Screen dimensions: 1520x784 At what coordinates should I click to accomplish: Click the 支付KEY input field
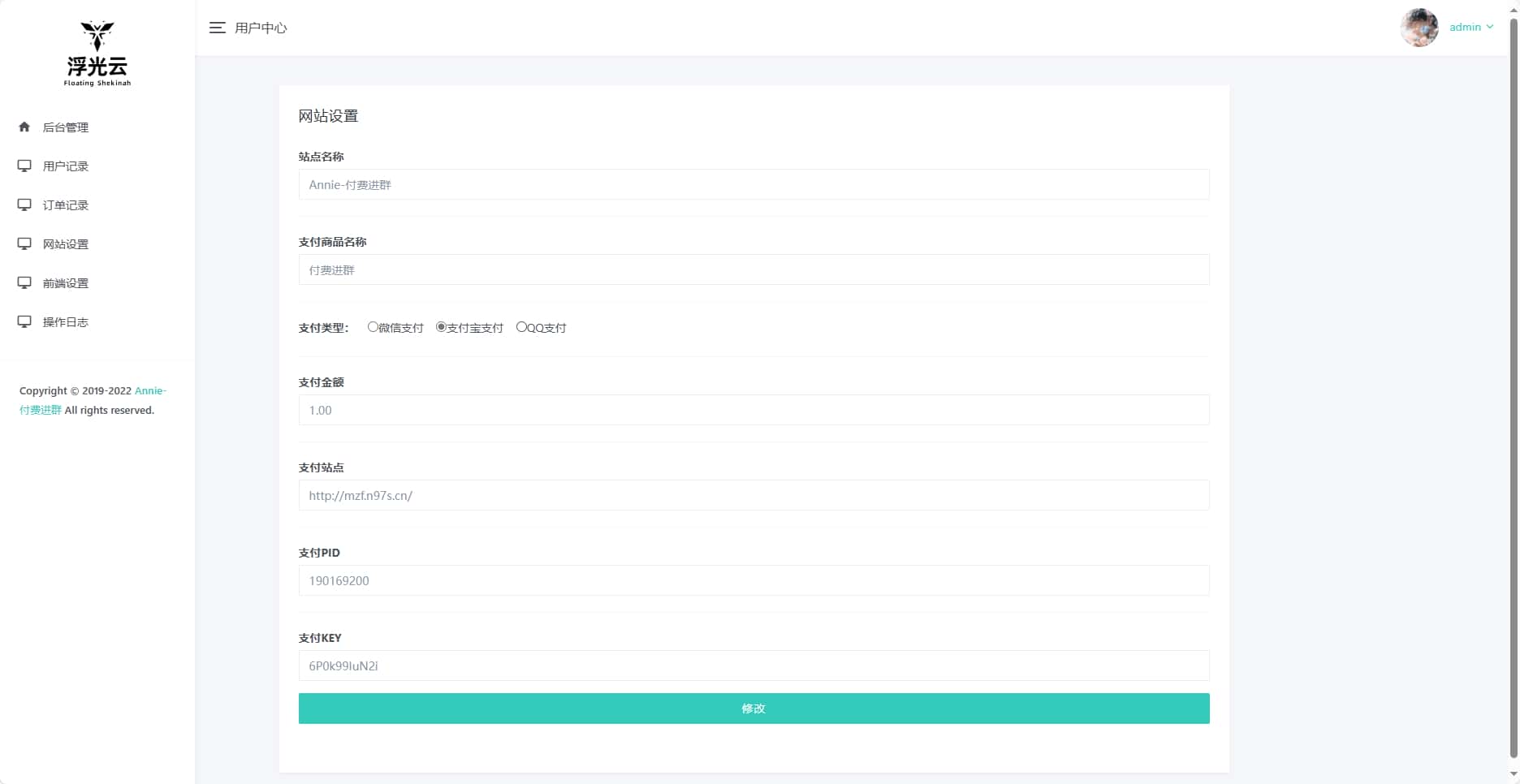pos(754,666)
